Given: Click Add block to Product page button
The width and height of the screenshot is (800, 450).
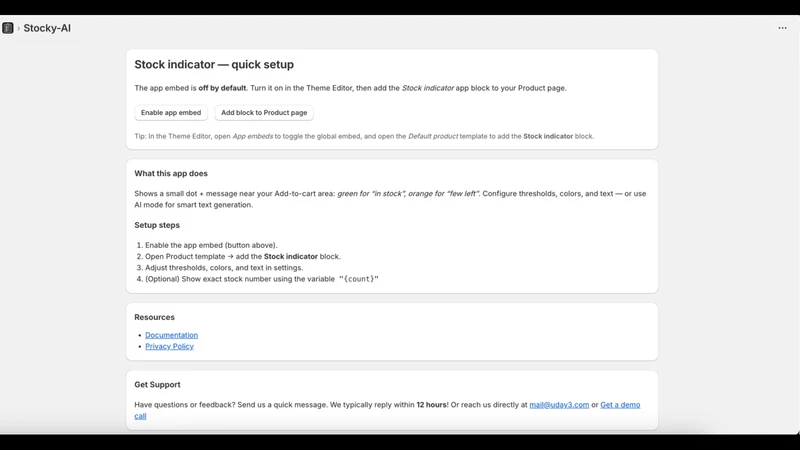Looking at the screenshot, I should (x=264, y=113).
